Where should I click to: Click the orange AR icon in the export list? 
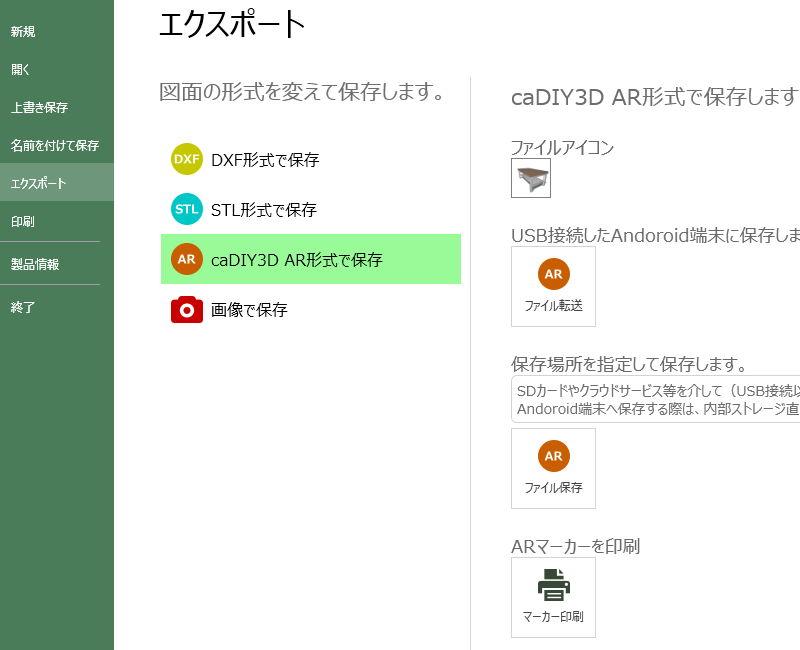pos(187,259)
